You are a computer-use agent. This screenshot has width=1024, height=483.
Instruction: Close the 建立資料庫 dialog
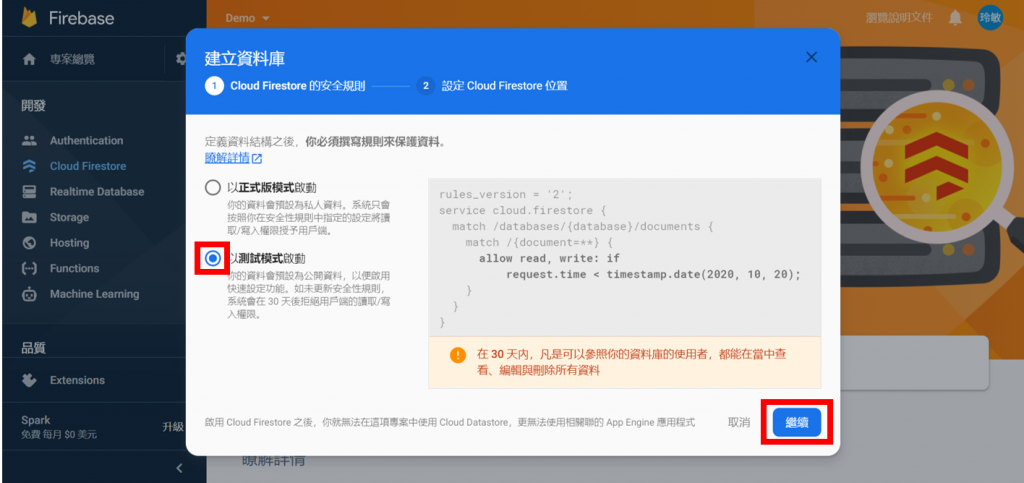[x=811, y=57]
